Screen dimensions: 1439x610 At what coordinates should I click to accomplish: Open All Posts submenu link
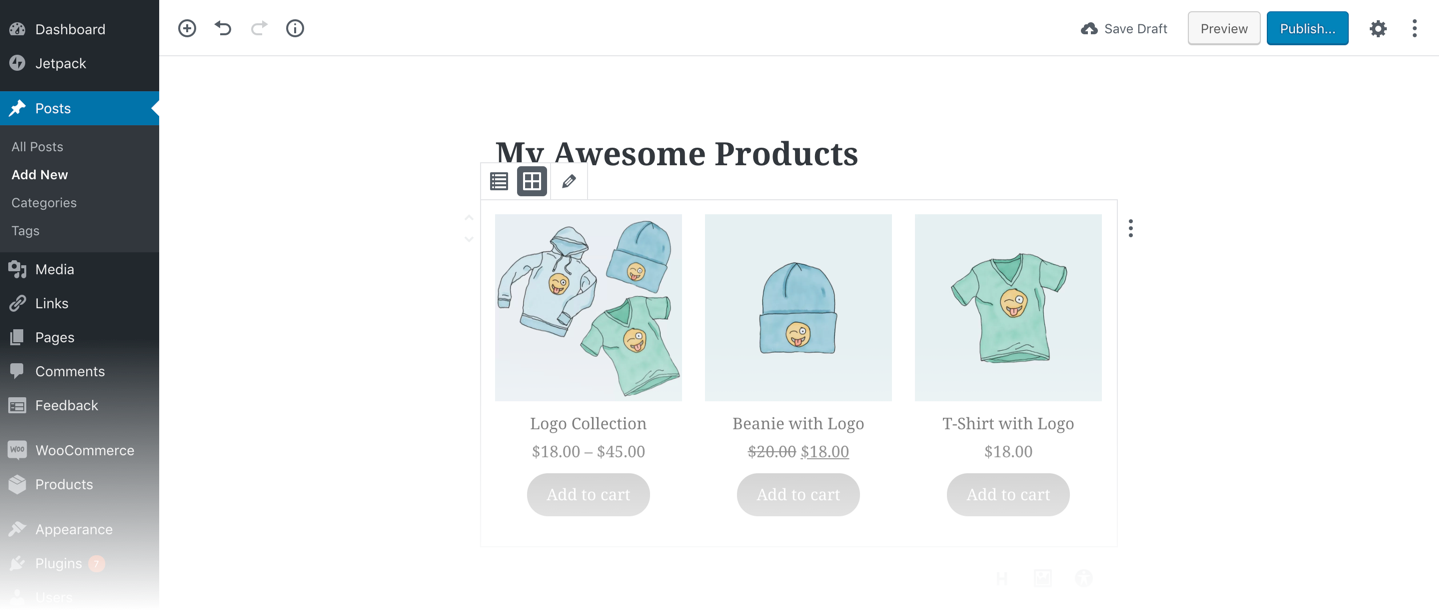(x=37, y=146)
